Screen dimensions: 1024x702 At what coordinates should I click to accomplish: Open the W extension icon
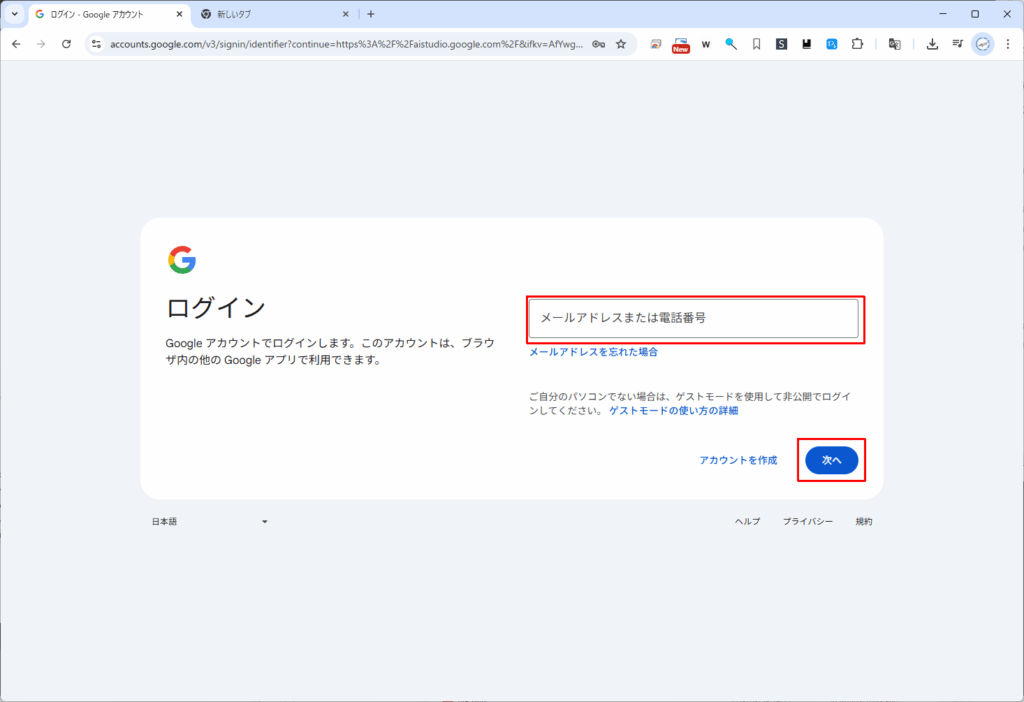706,44
